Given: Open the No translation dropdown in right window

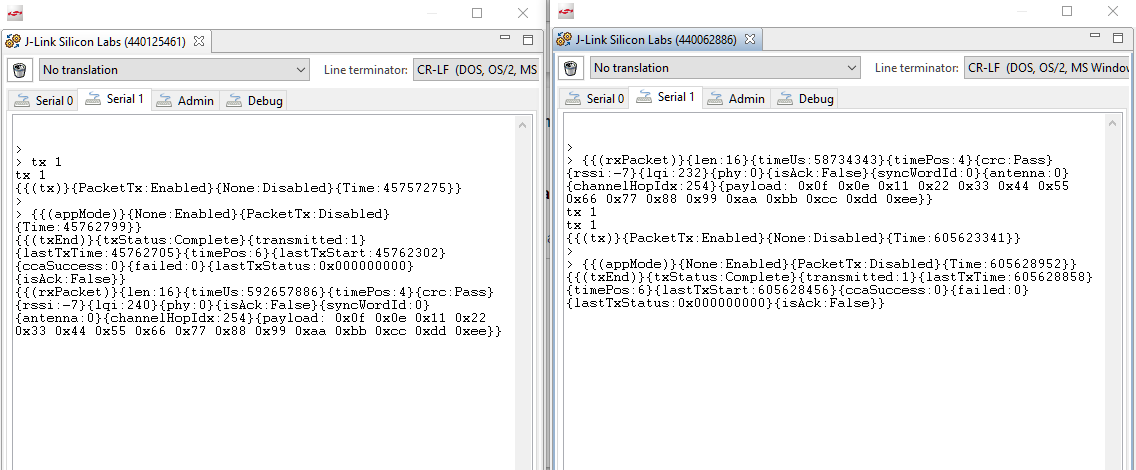Looking at the screenshot, I should point(725,68).
